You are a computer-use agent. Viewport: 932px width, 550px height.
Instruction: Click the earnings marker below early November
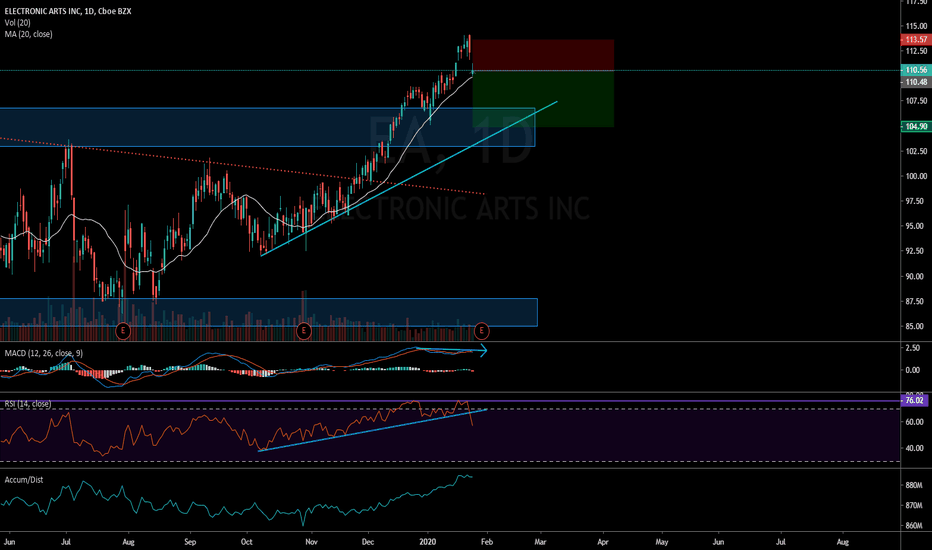point(304,331)
